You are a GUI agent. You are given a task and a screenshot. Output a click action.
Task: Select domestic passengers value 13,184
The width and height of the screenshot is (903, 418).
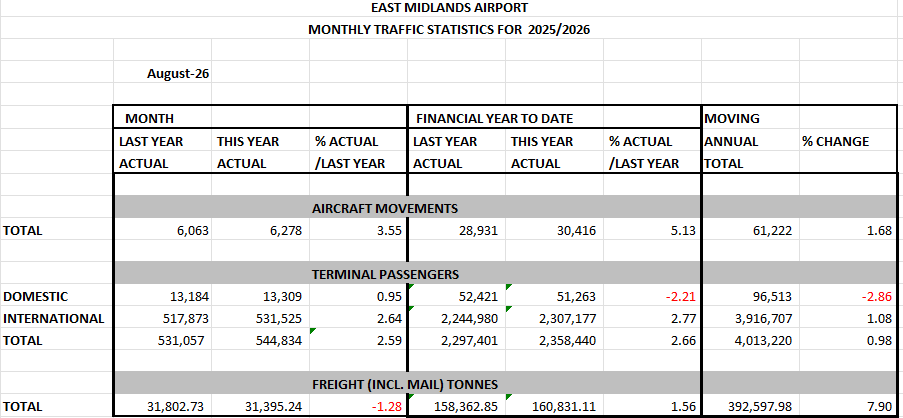(191, 297)
